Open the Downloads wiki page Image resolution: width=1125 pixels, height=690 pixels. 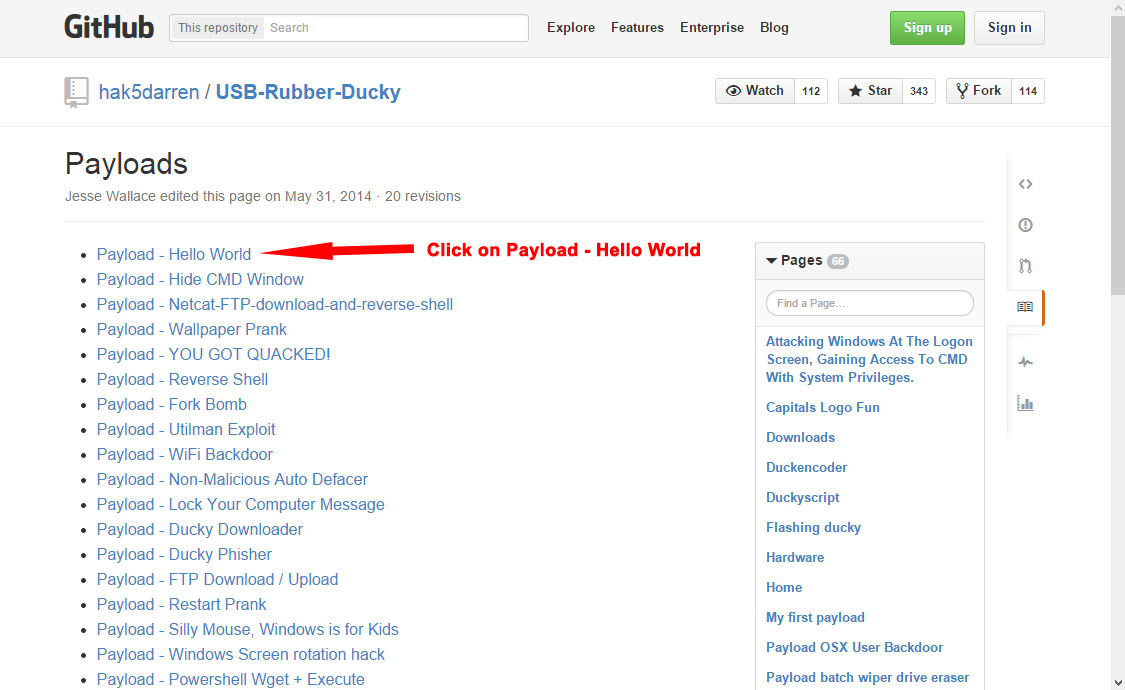tap(800, 438)
